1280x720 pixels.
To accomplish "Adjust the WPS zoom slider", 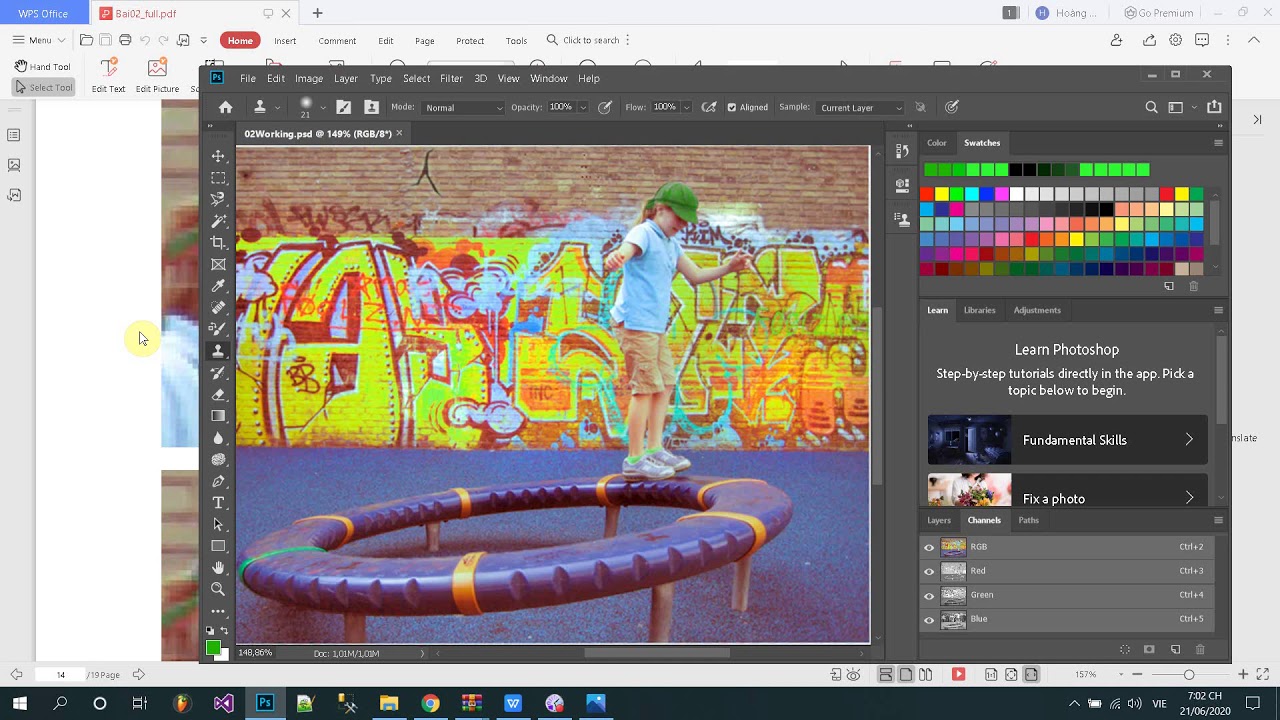I will (x=1189, y=675).
